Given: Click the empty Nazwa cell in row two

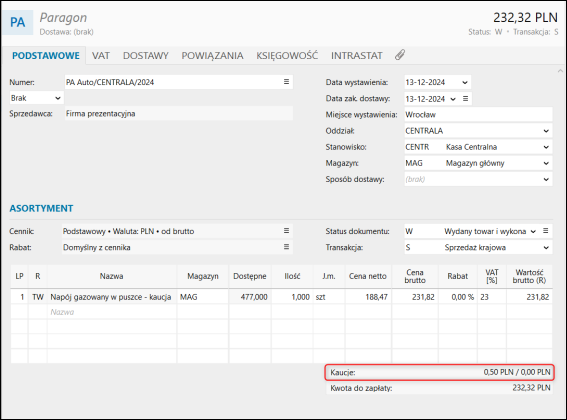Looking at the screenshot, I should [112, 312].
